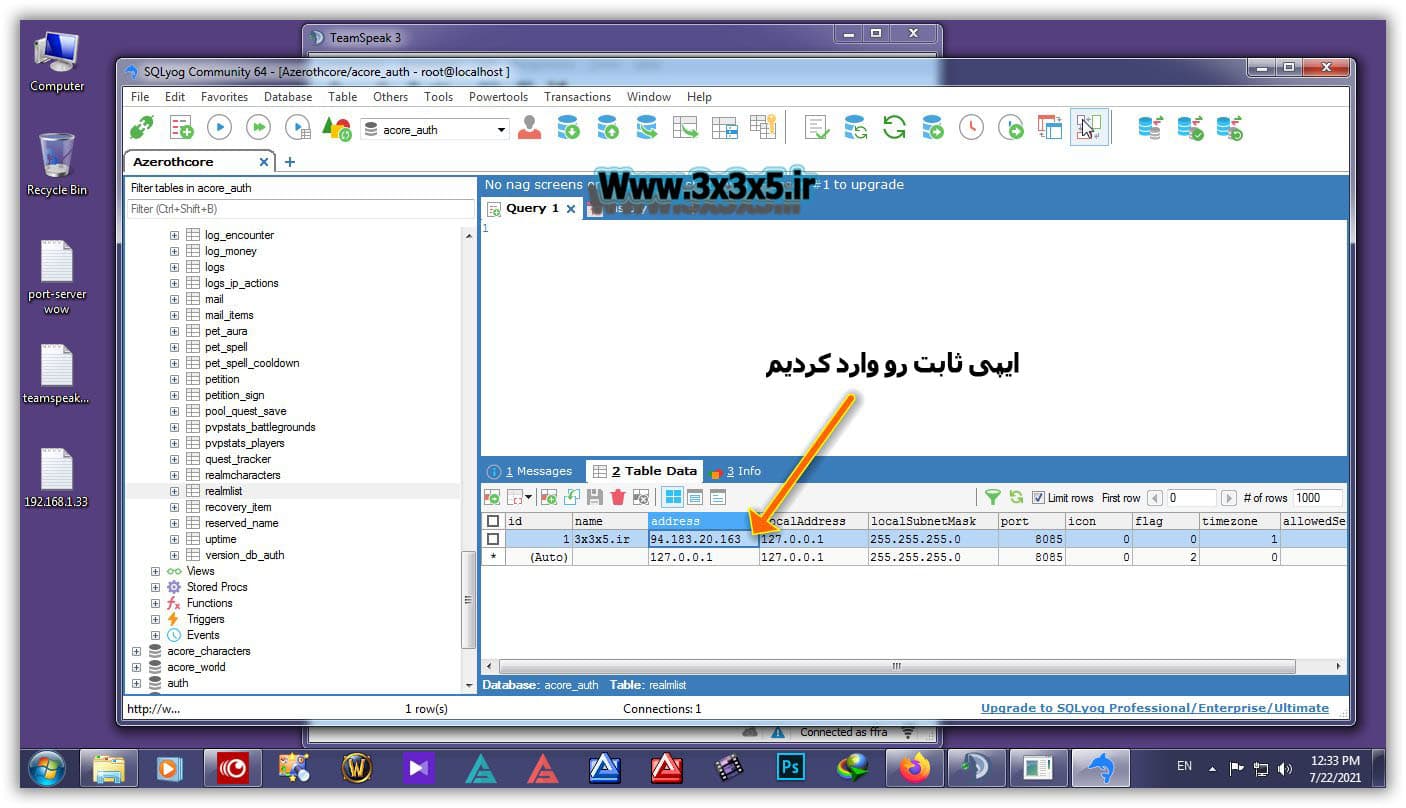
Task: Switch to the 3 Info tab
Action: [735, 471]
